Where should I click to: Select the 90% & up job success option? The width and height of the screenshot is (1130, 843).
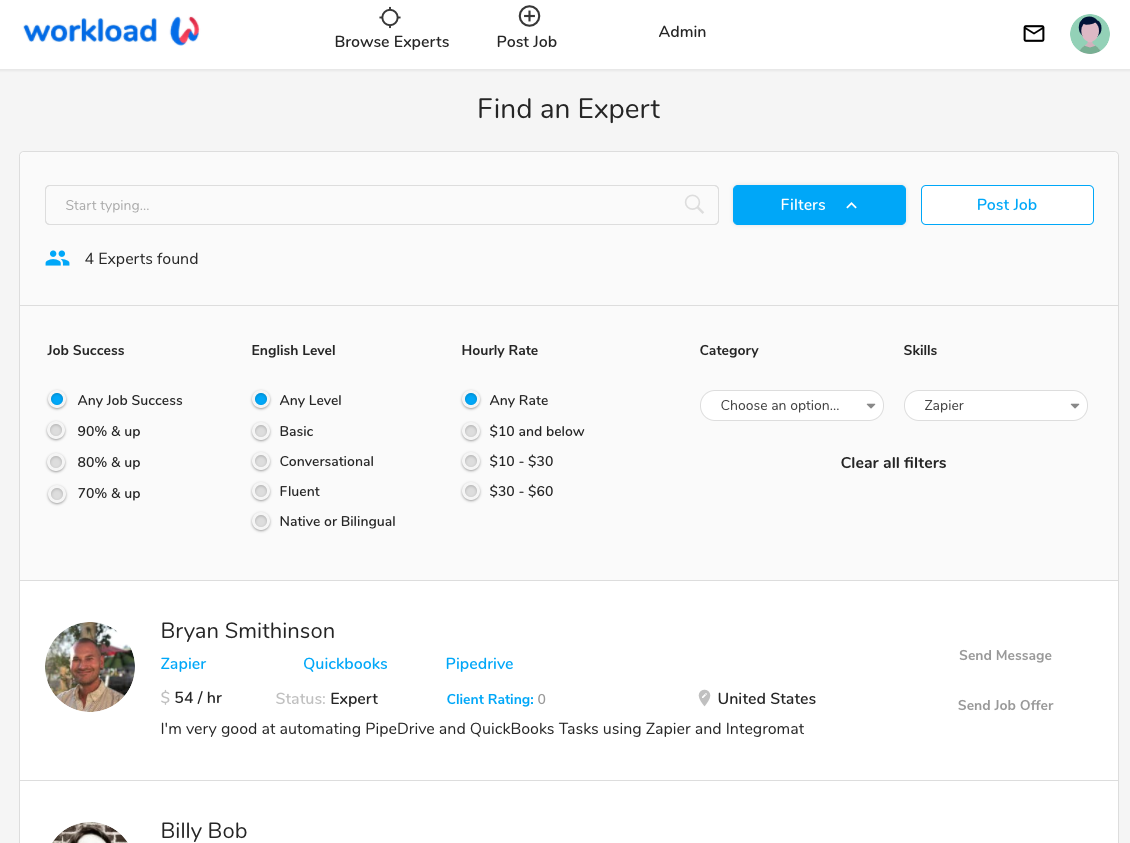56,431
